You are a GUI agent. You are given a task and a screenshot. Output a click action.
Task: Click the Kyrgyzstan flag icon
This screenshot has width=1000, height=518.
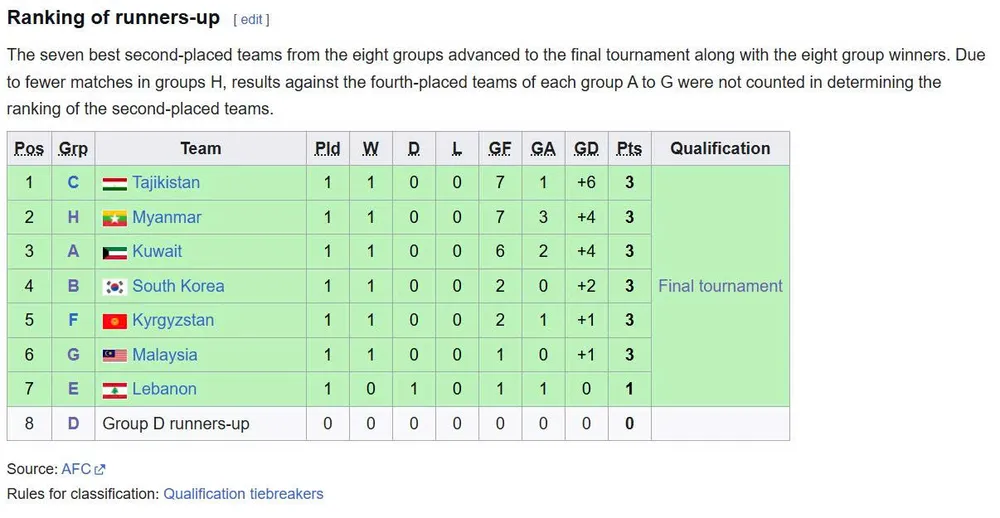point(115,321)
